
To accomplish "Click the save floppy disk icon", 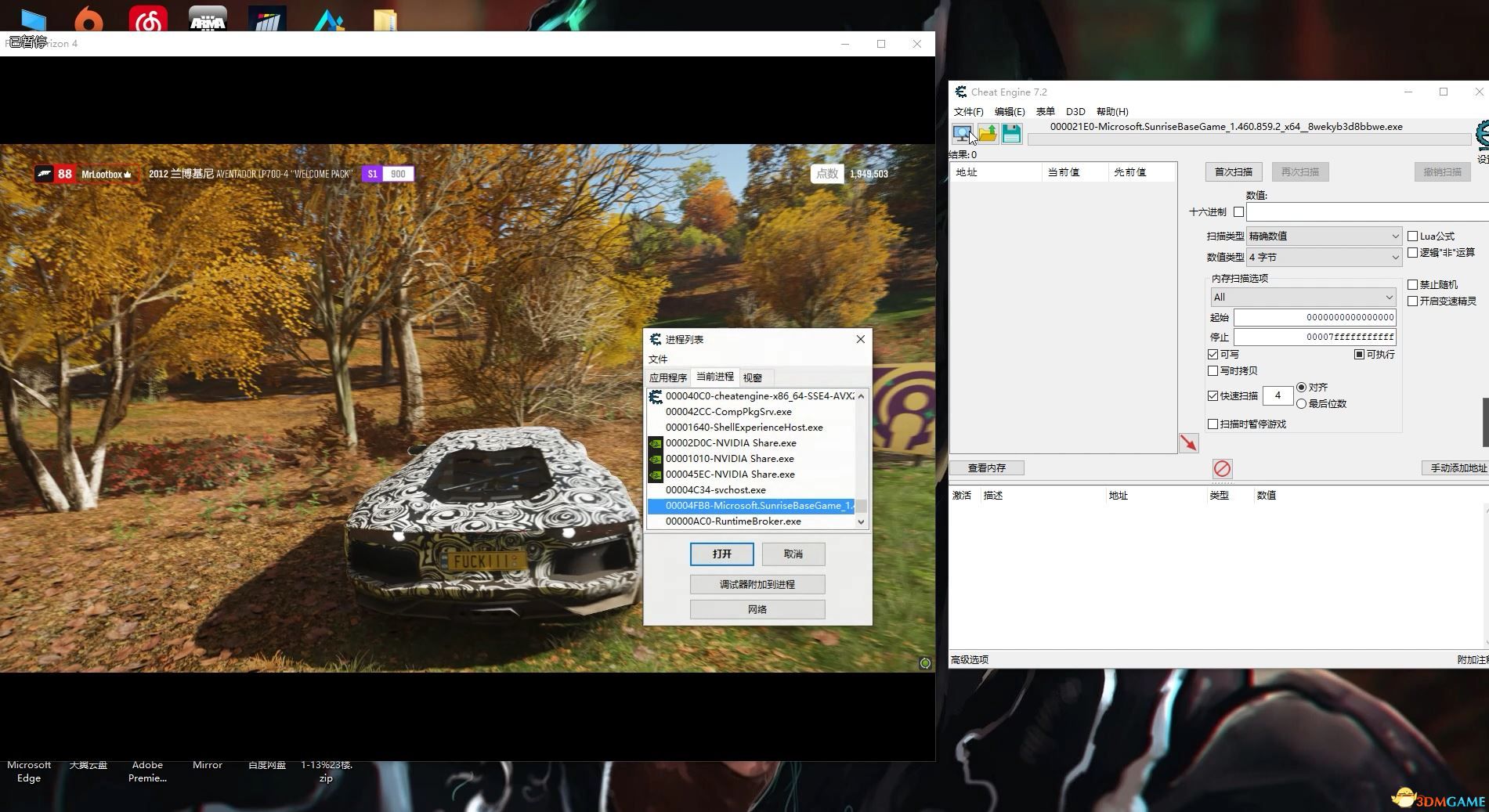I will (1011, 133).
